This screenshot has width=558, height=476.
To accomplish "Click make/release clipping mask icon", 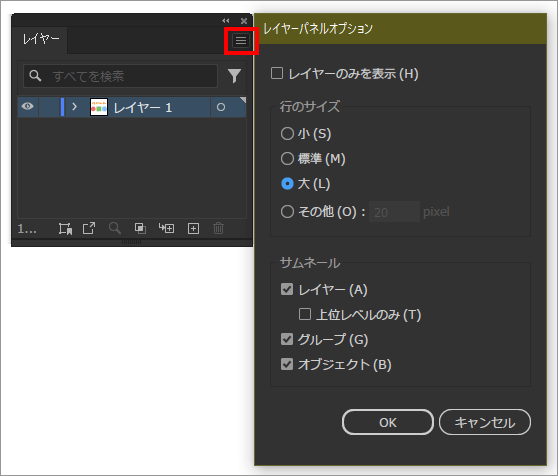I will pyautogui.click(x=140, y=228).
